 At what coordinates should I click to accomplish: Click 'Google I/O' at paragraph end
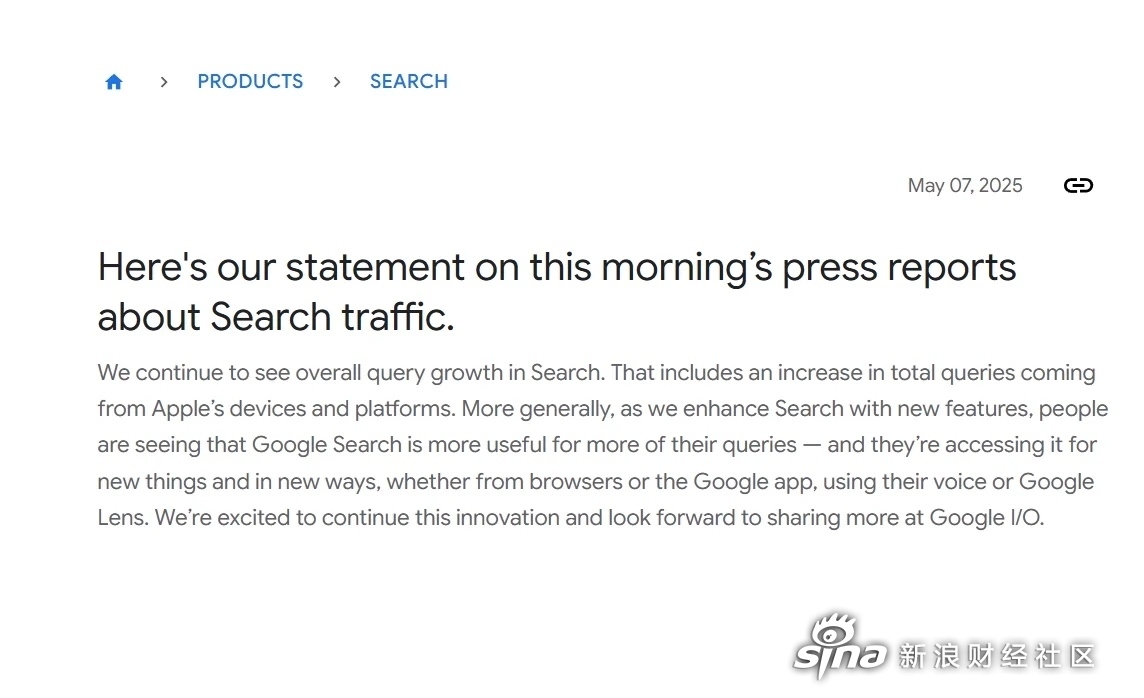click(x=986, y=518)
